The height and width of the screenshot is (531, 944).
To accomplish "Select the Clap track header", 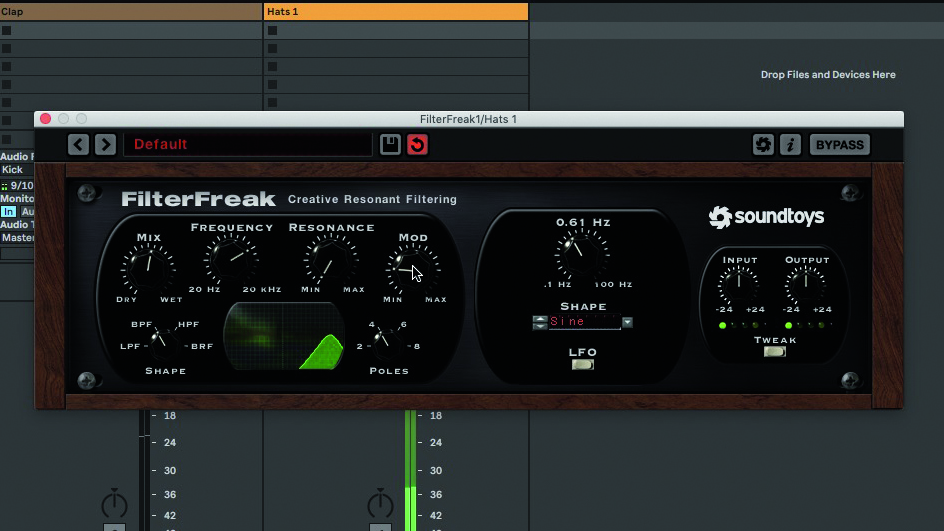I will [x=131, y=11].
